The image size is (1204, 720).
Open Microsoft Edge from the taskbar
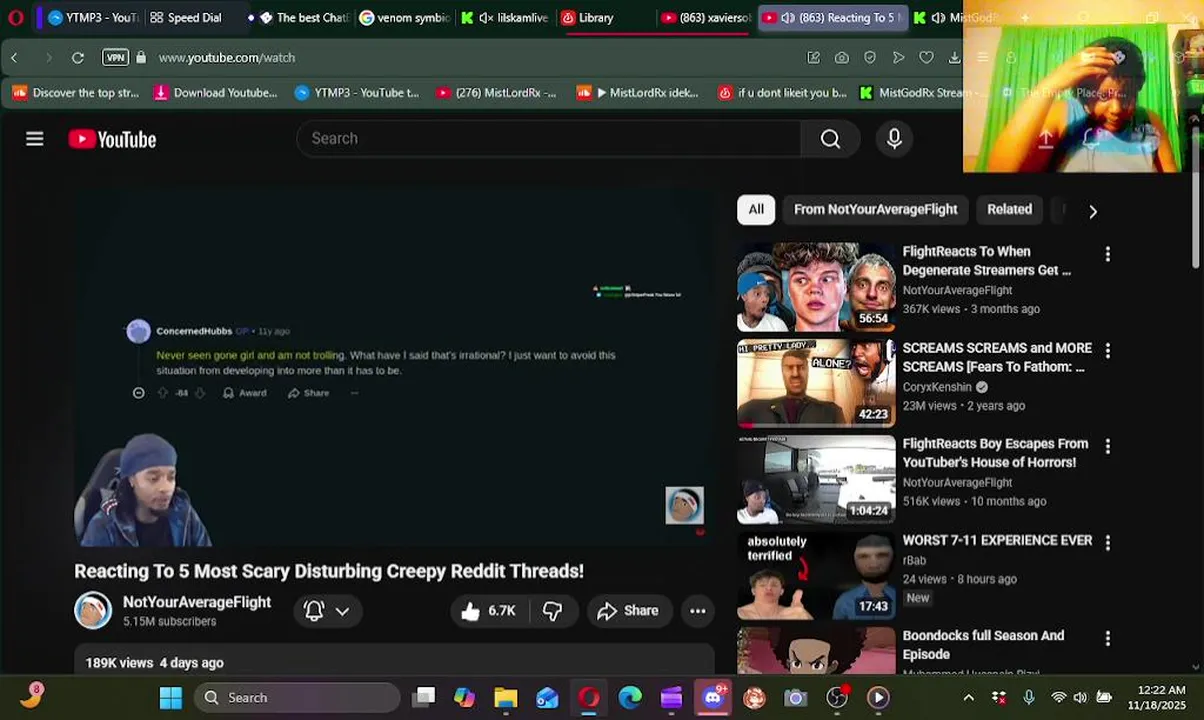[630, 698]
